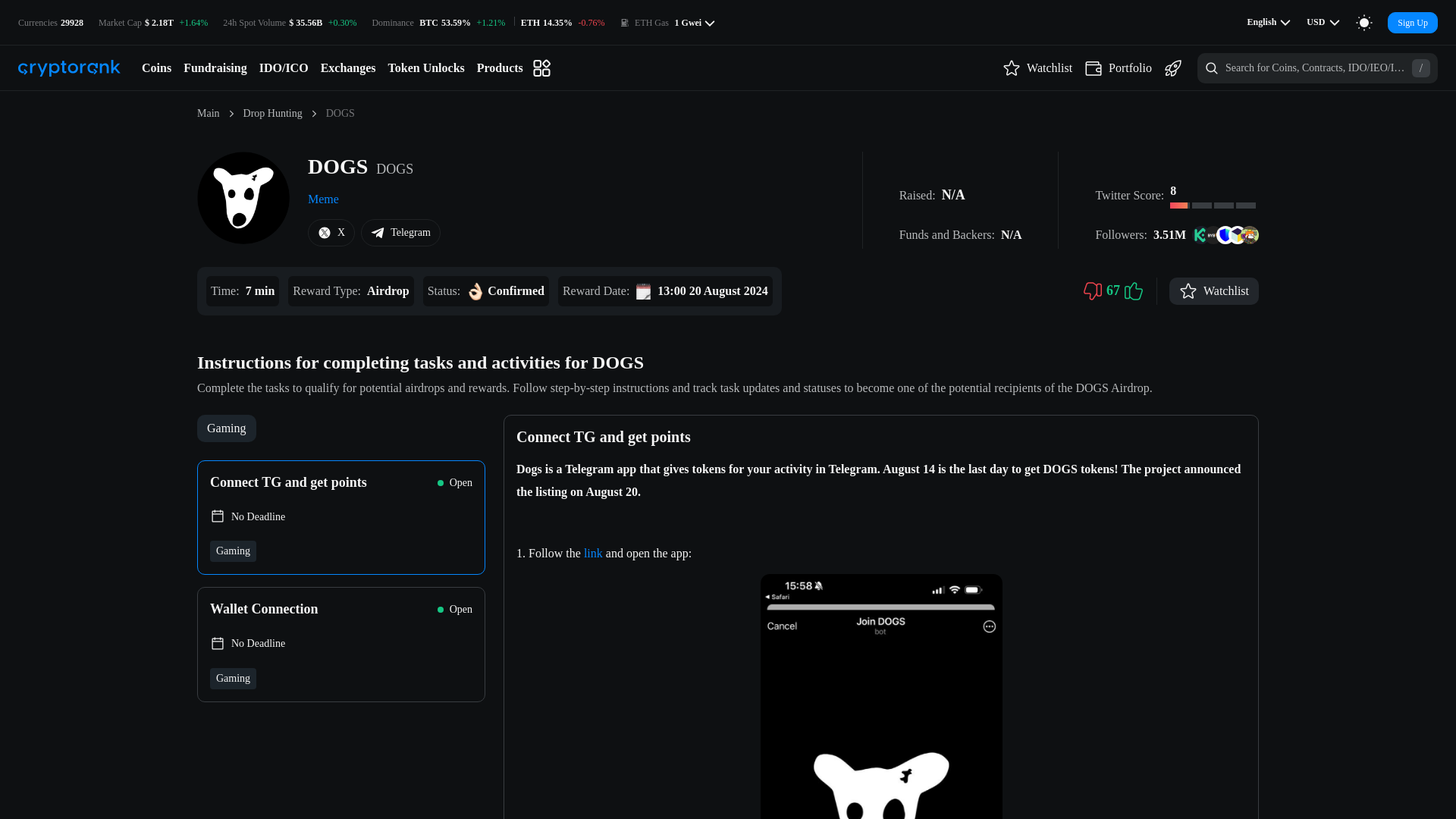This screenshot has width=1456, height=819.
Task: Open the Token Unlocks menu
Action: coord(426,68)
